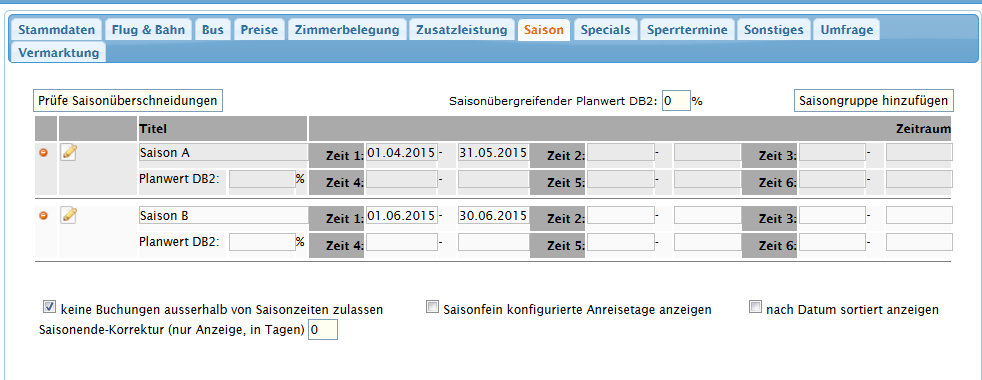Focus Saison B Zeit 5 end field

(708, 242)
